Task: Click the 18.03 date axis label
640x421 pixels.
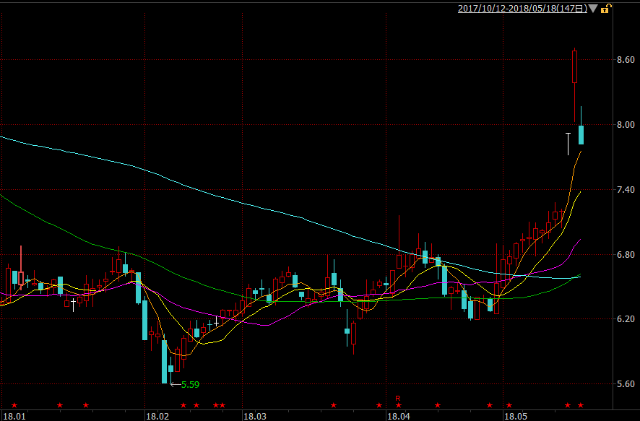Action: click(255, 416)
